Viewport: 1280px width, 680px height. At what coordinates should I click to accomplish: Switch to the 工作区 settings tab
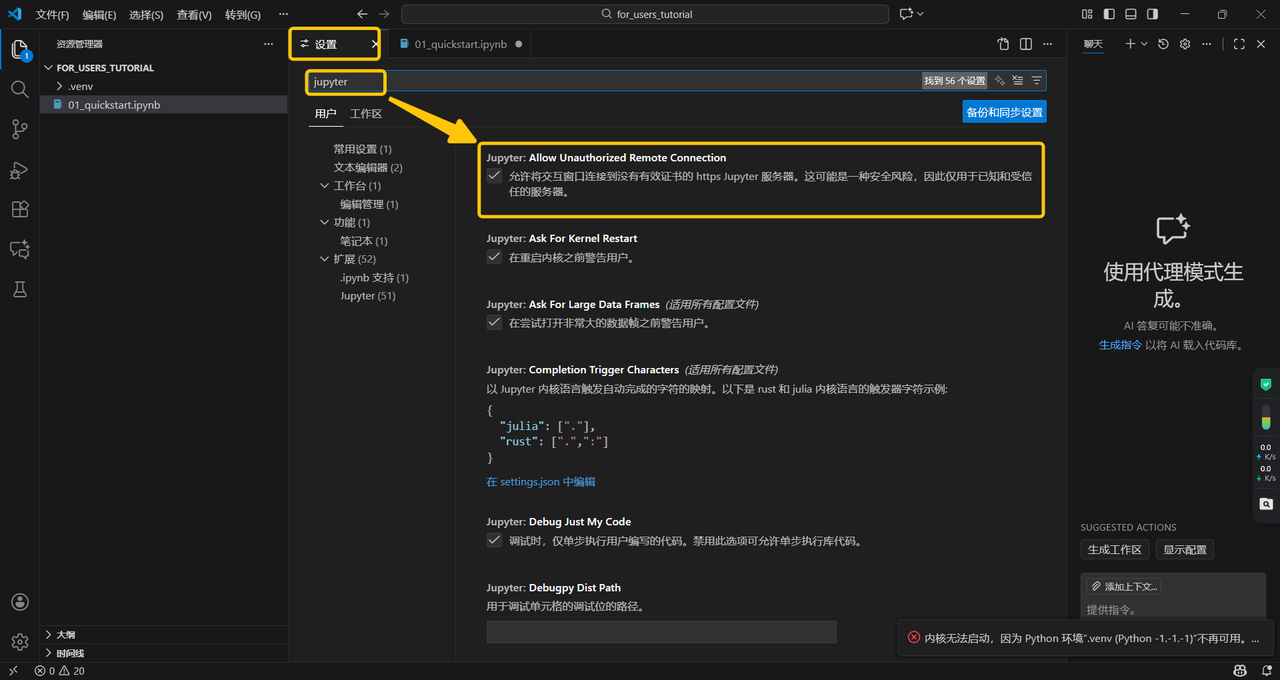(366, 114)
